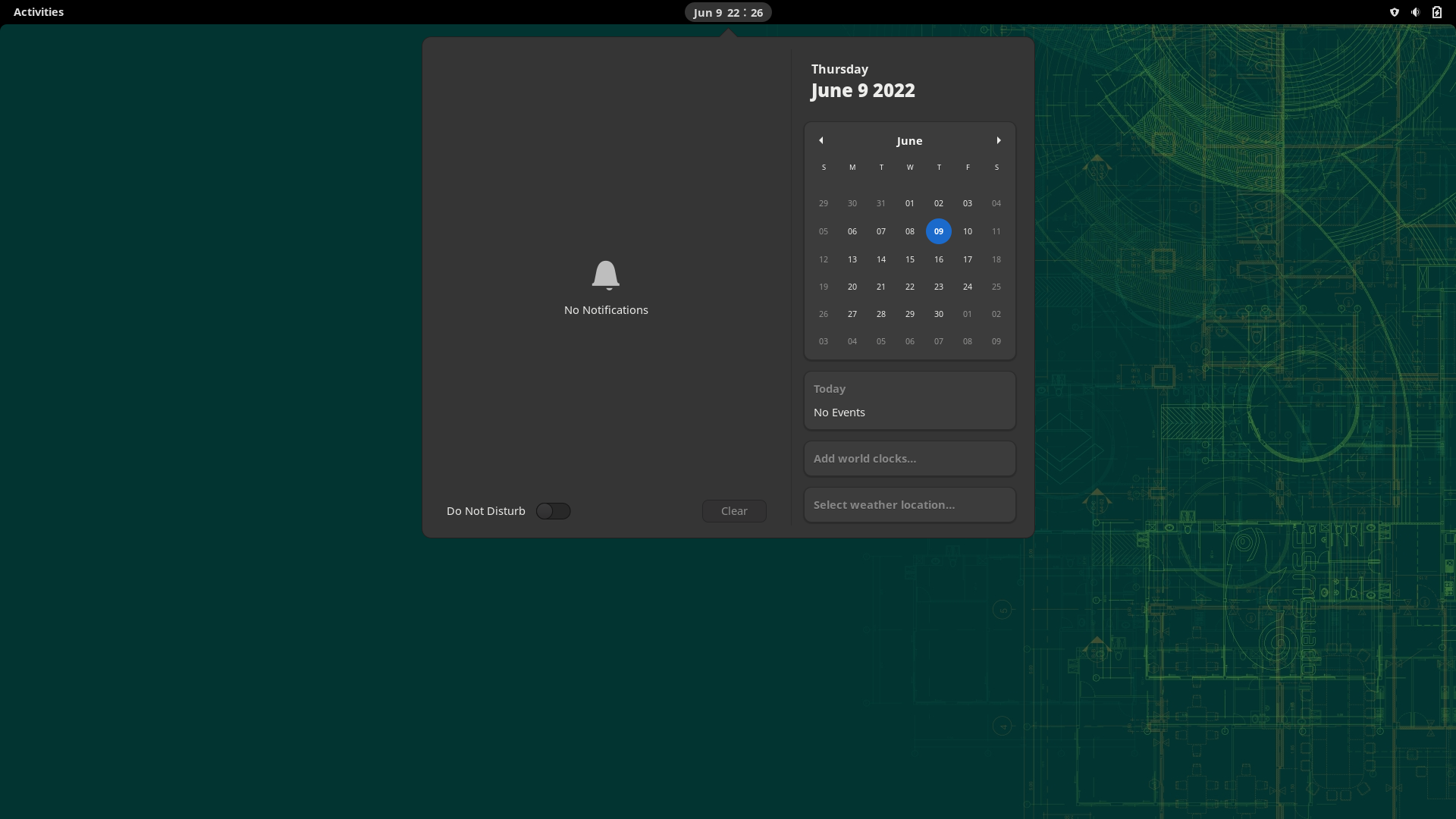Open the Today No Events section
The height and width of the screenshot is (819, 1456).
[909, 400]
